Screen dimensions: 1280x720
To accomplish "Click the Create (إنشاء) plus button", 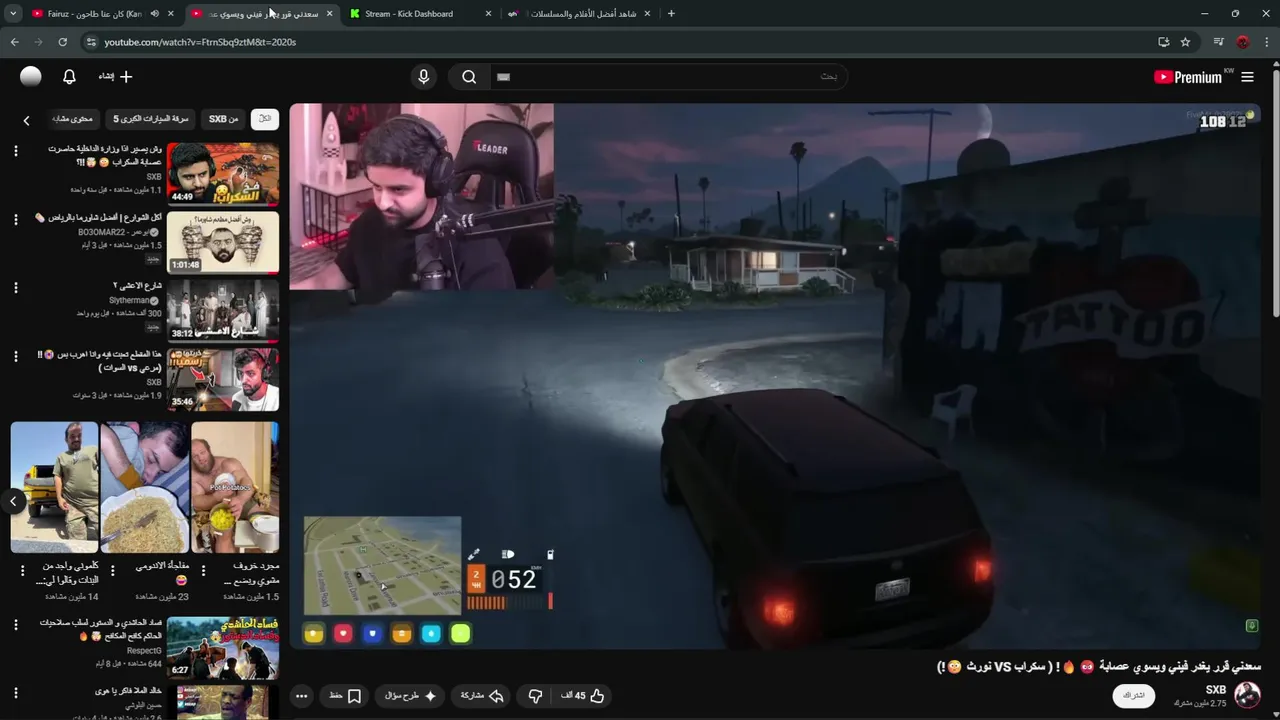I will click(x=115, y=77).
